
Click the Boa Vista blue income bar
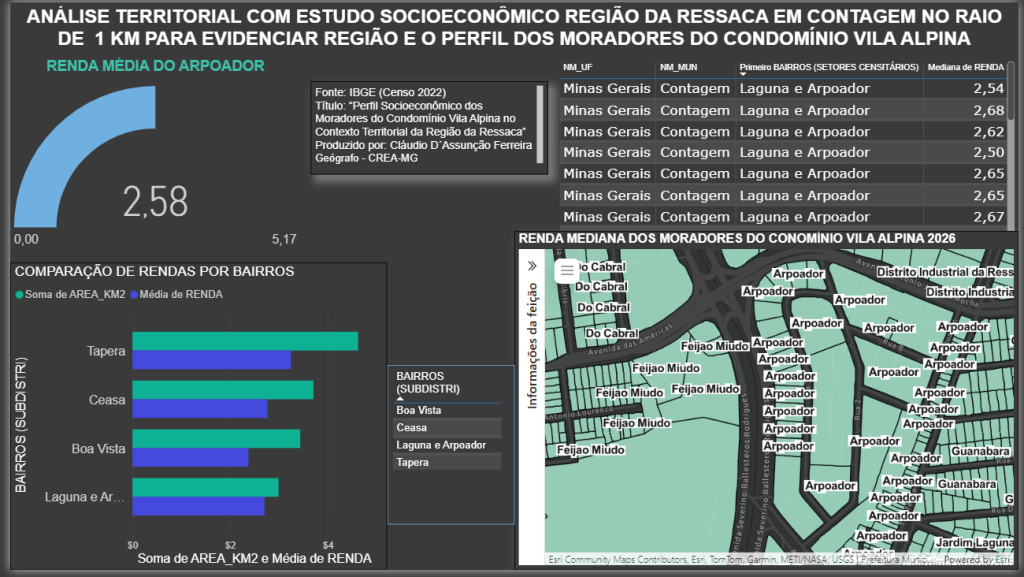point(190,457)
